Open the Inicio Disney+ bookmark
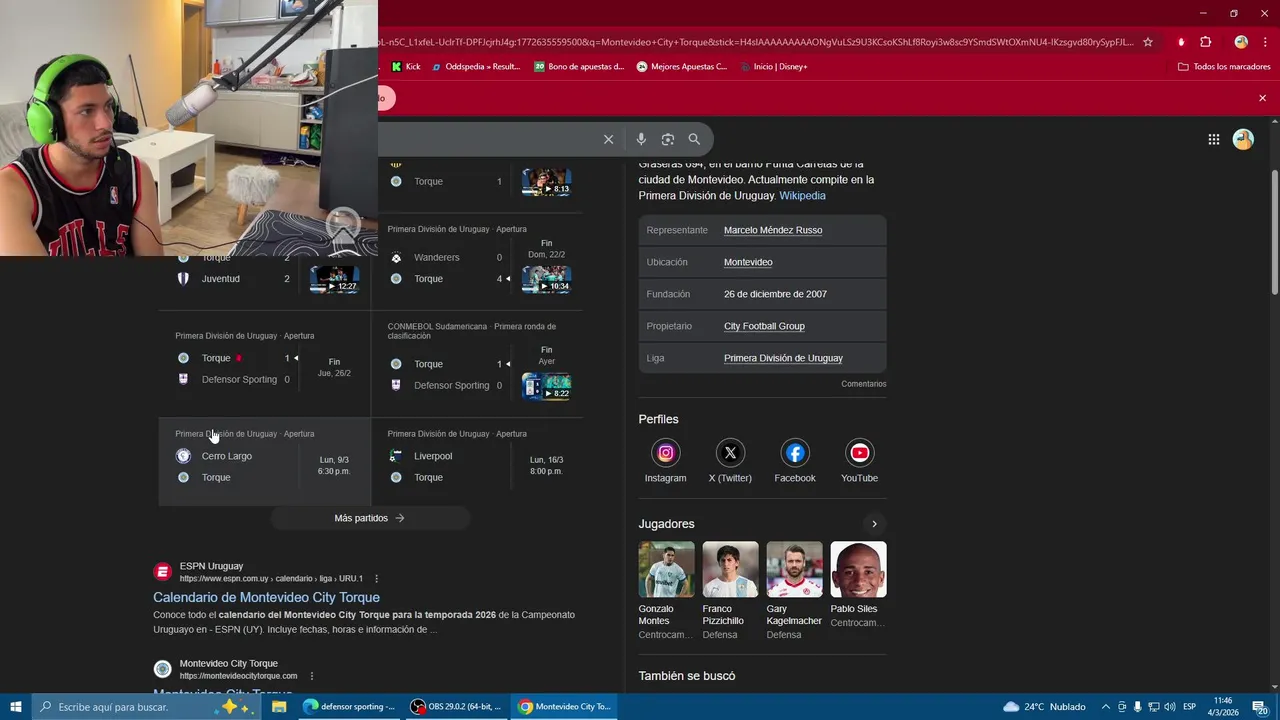This screenshot has width=1280, height=720. click(x=774, y=67)
